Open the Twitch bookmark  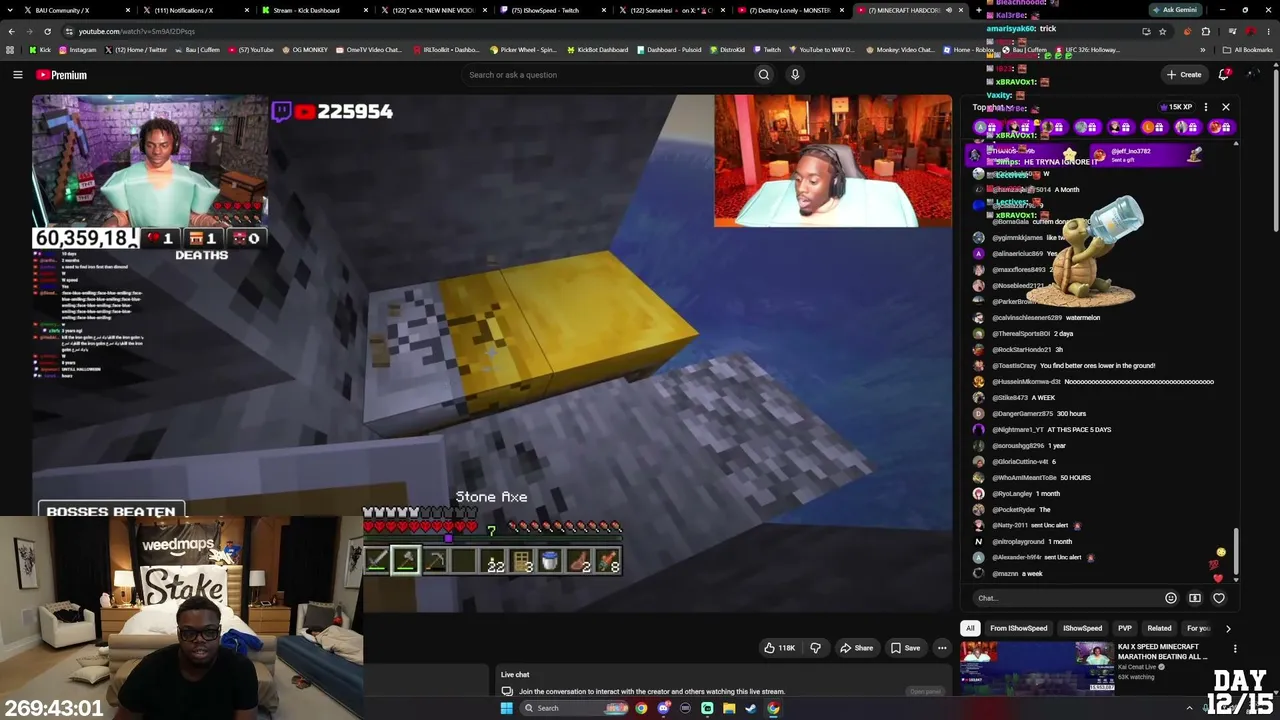[x=768, y=50]
